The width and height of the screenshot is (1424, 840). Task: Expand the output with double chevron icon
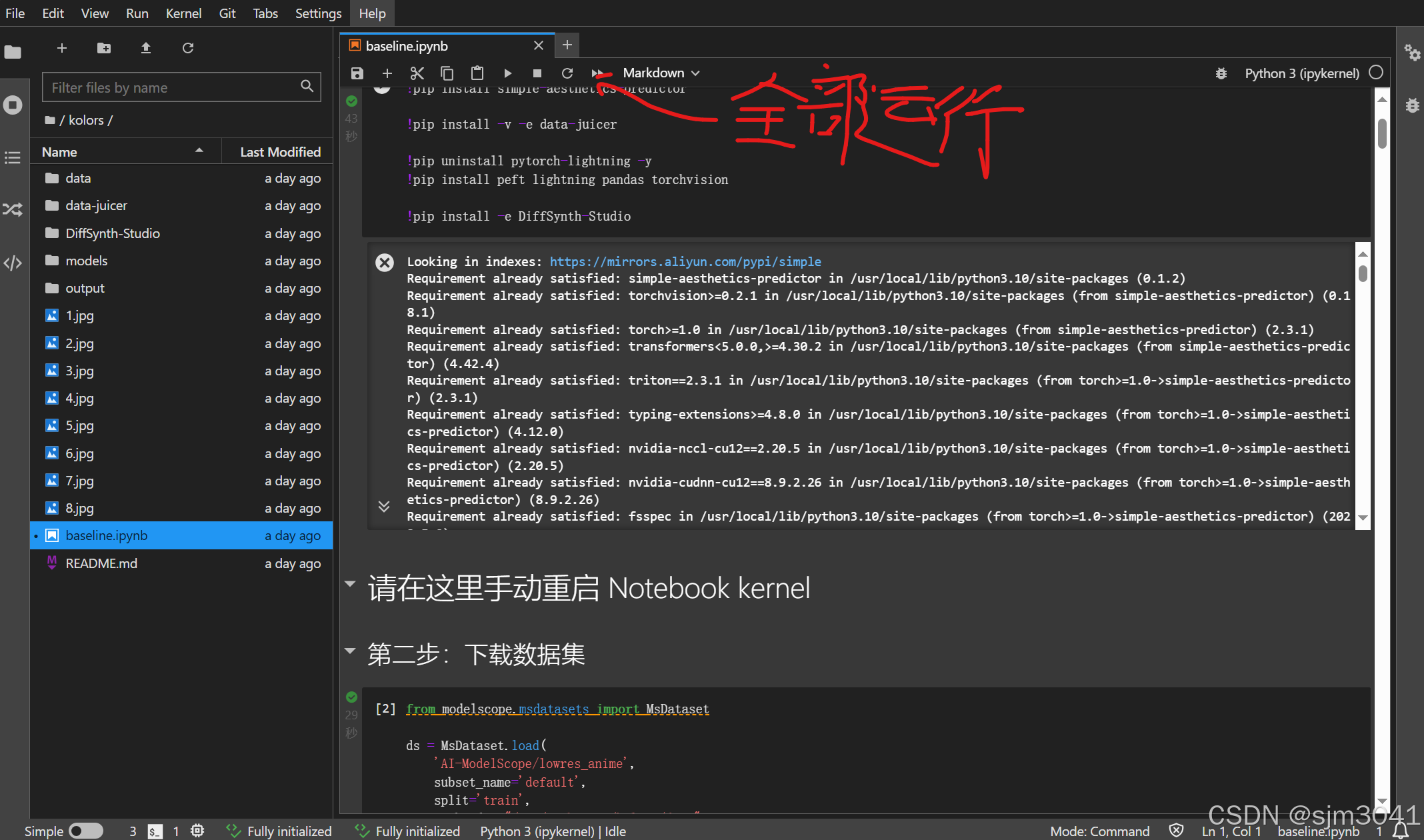click(x=384, y=506)
